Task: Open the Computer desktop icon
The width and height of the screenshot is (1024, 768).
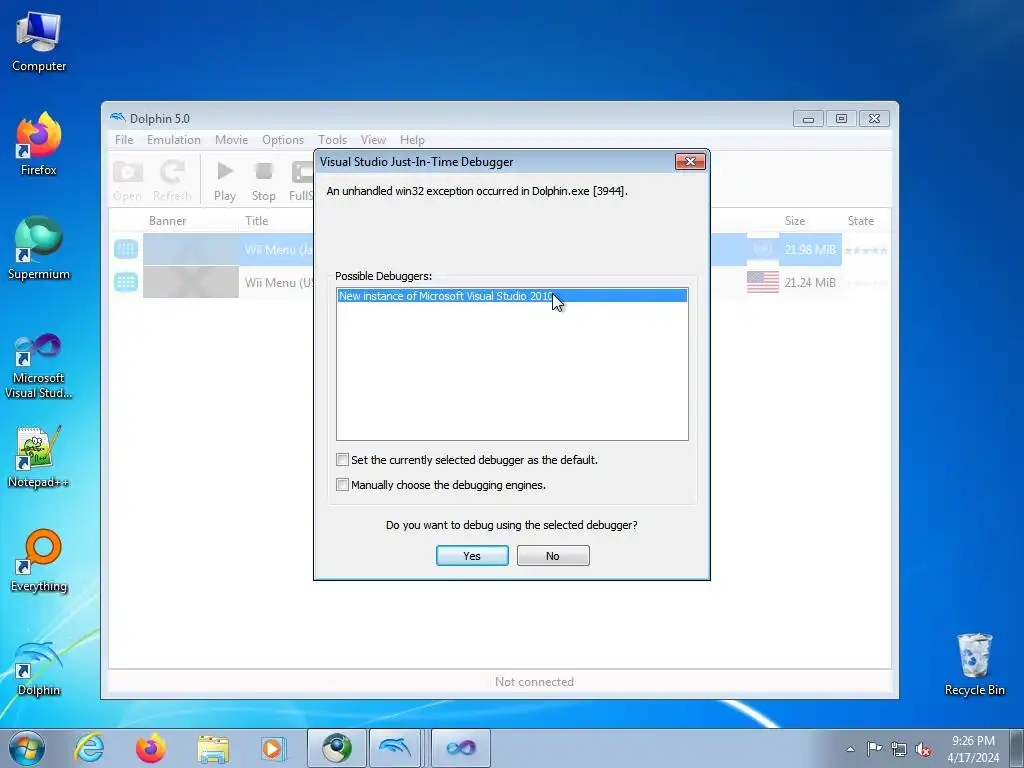Action: pos(39,42)
